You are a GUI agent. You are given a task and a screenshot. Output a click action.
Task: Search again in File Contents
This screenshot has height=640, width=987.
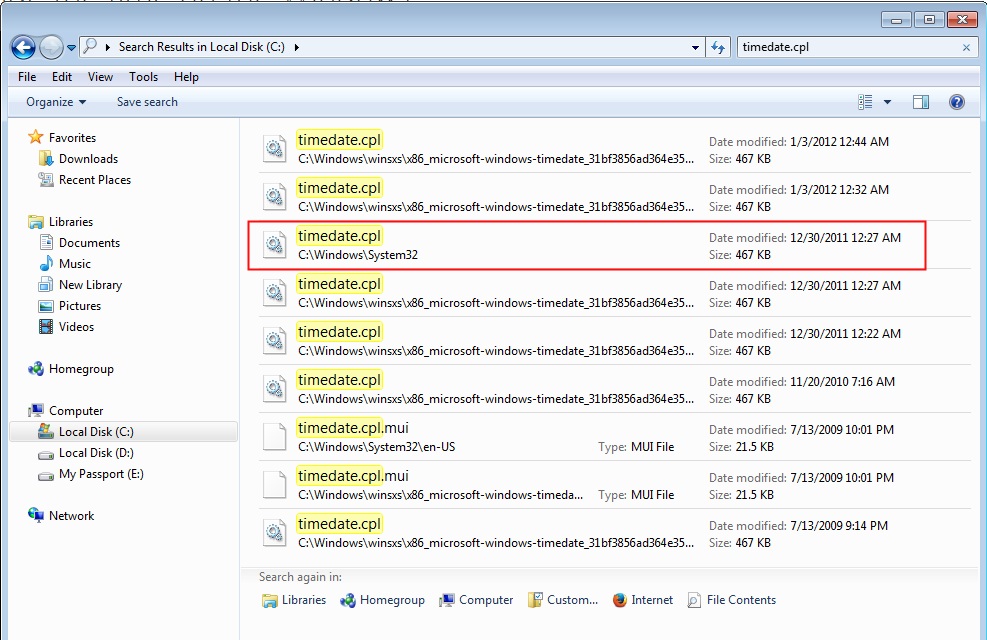tap(731, 600)
